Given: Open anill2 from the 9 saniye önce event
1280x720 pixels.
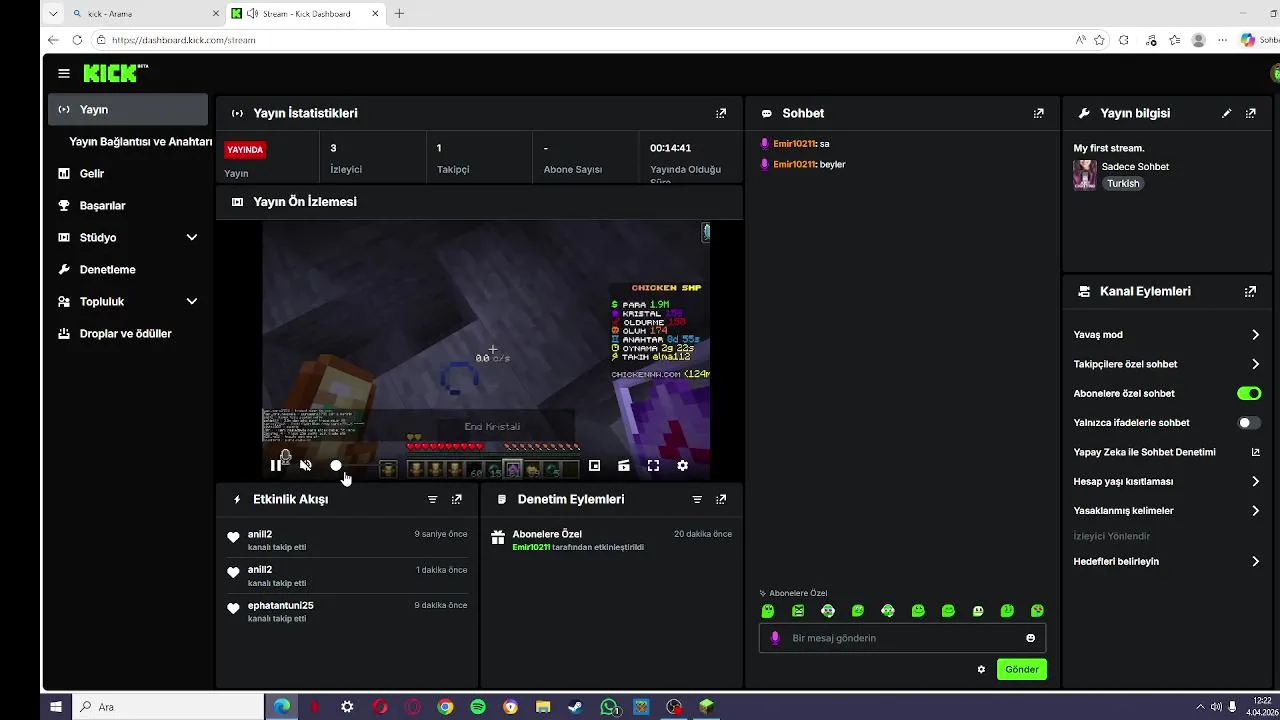Looking at the screenshot, I should (x=260, y=535).
